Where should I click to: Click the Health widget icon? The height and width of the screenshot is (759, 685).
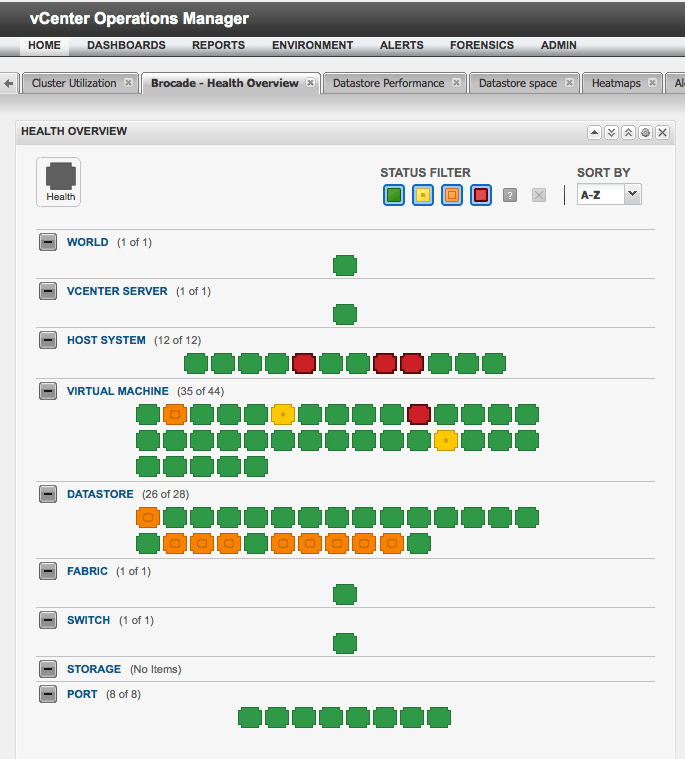coord(60,181)
